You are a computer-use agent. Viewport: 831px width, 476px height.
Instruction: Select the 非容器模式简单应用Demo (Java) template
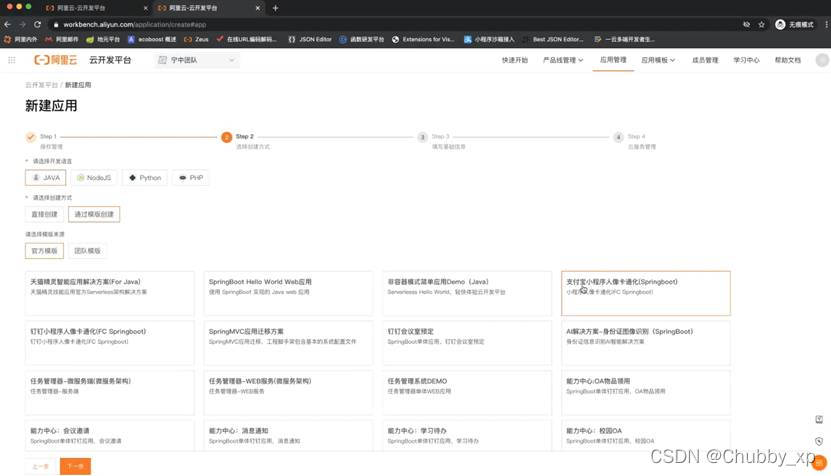click(x=467, y=293)
